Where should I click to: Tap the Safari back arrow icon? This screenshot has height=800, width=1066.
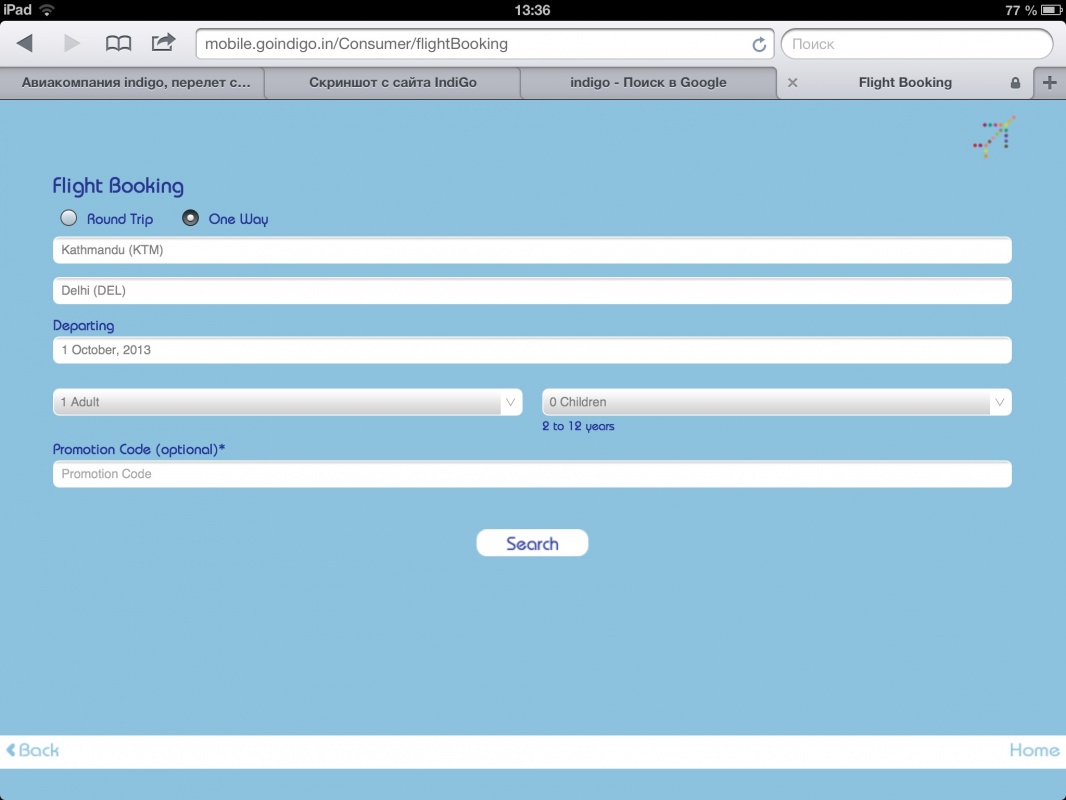(x=25, y=43)
